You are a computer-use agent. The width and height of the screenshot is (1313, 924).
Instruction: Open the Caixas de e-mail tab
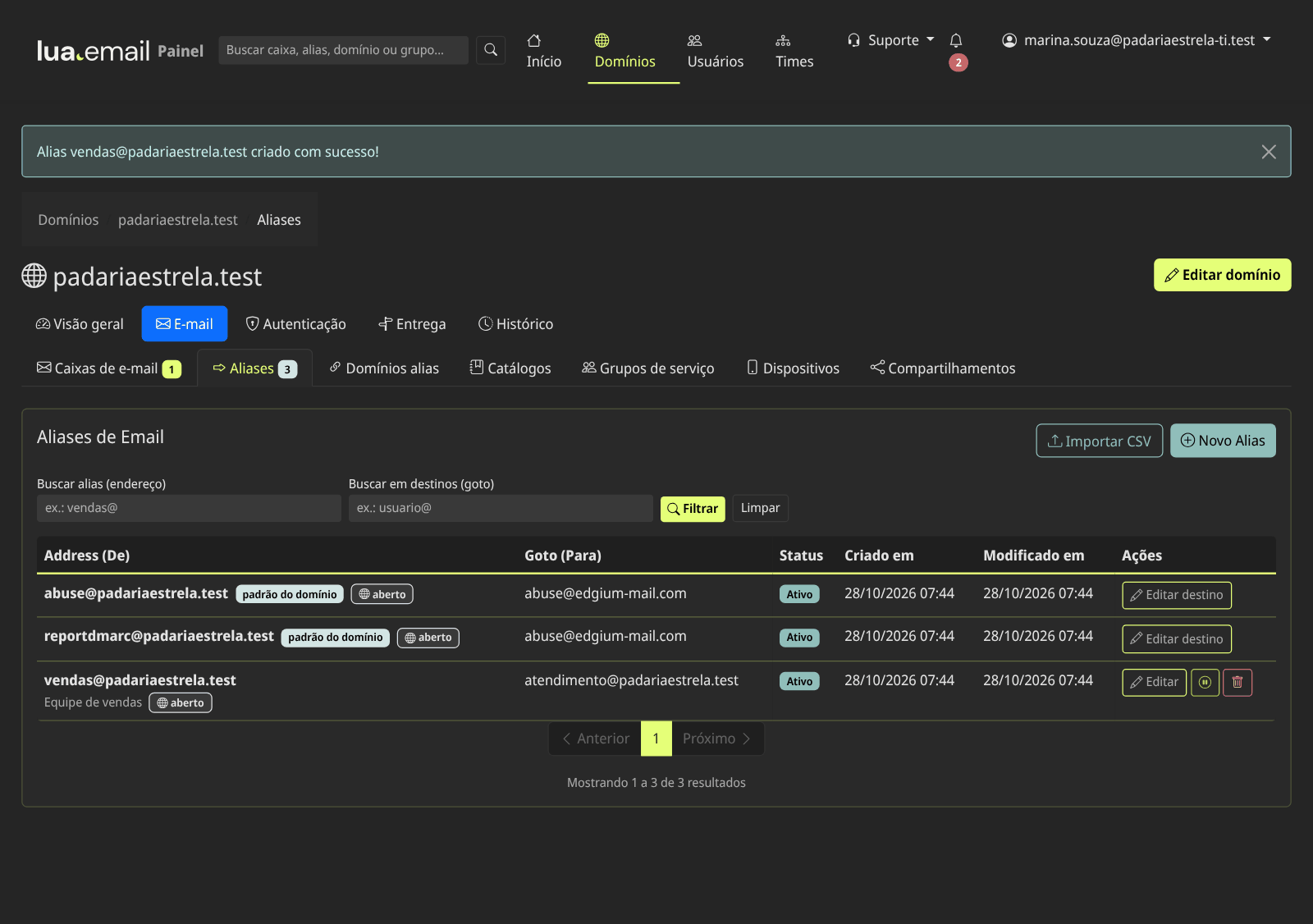[x=108, y=368]
